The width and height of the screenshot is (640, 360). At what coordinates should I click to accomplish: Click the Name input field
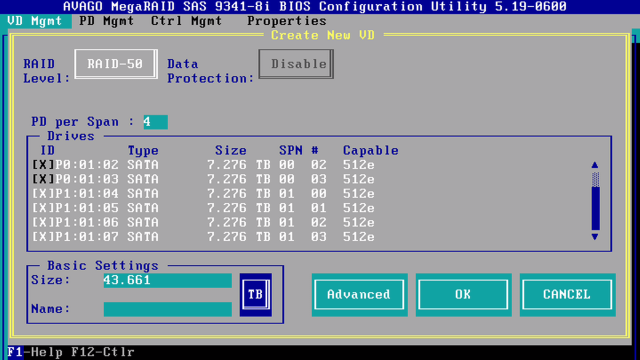(167, 309)
